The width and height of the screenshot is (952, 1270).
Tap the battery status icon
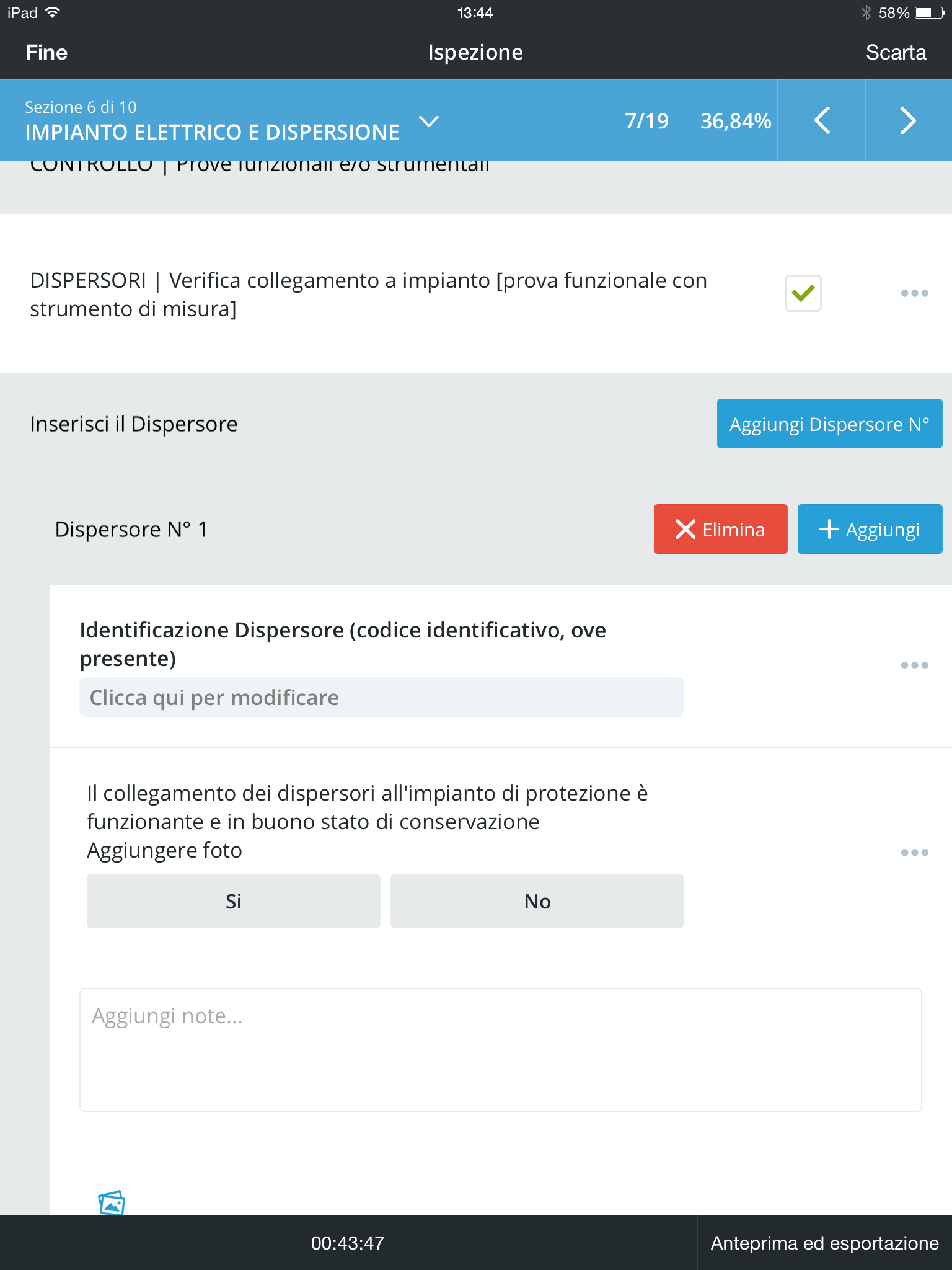coord(930,13)
